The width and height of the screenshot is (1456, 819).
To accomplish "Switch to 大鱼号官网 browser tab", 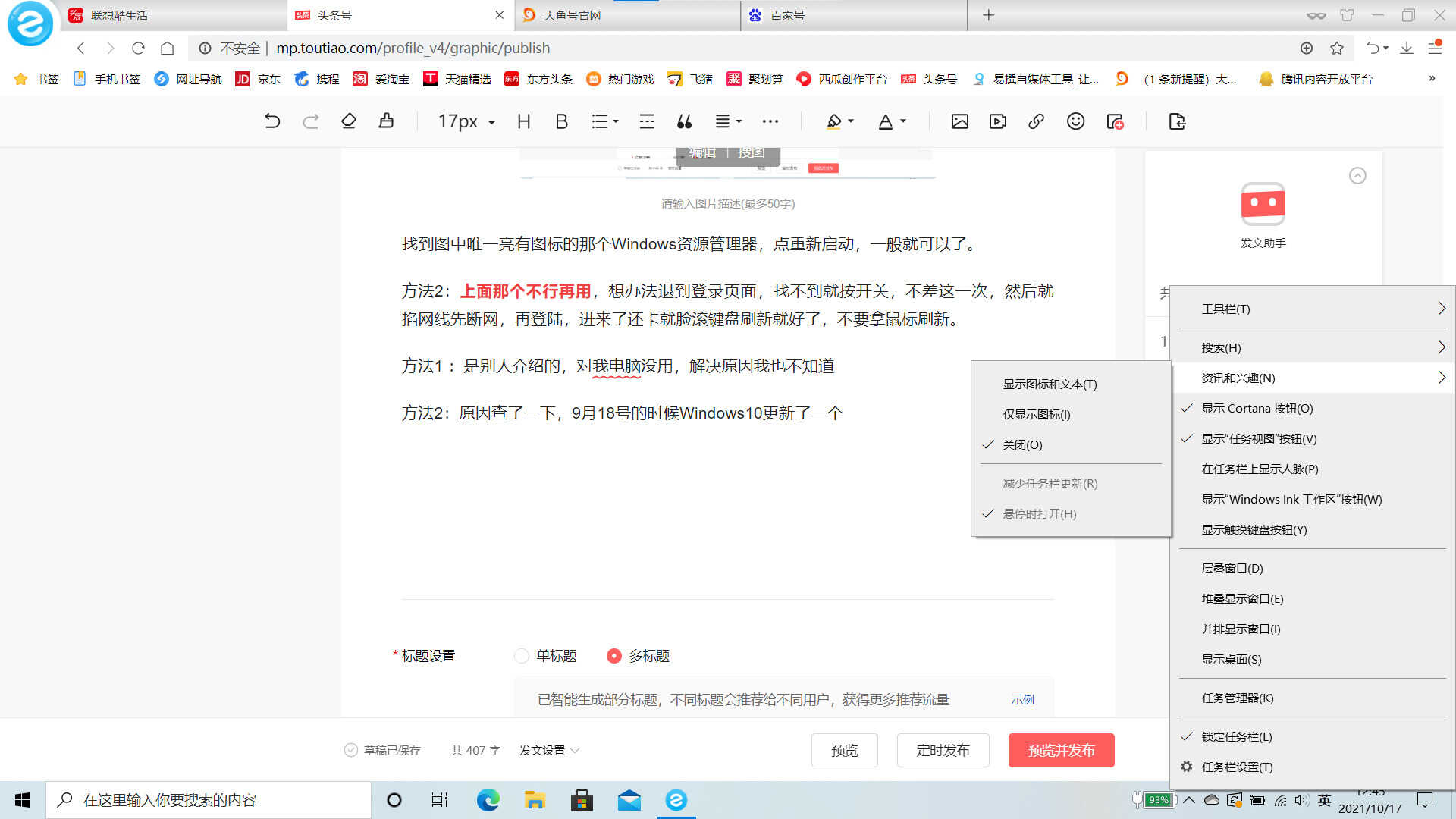I will tap(627, 15).
